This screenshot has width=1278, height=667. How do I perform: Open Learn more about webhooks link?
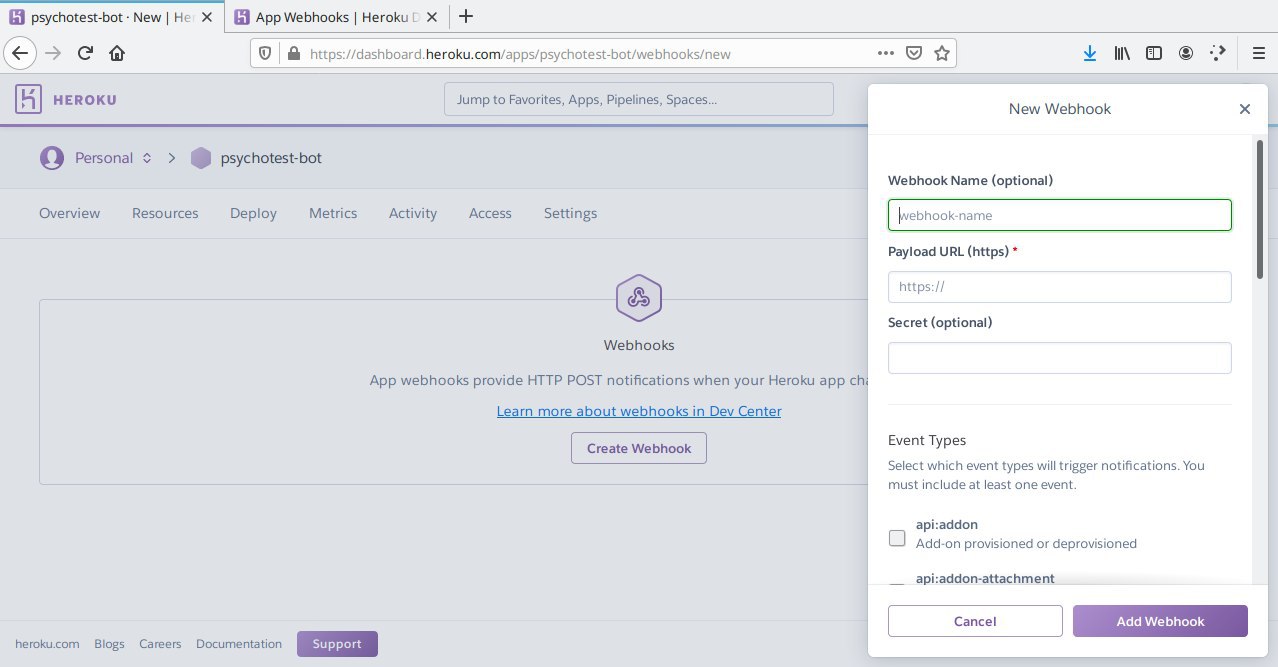[639, 411]
